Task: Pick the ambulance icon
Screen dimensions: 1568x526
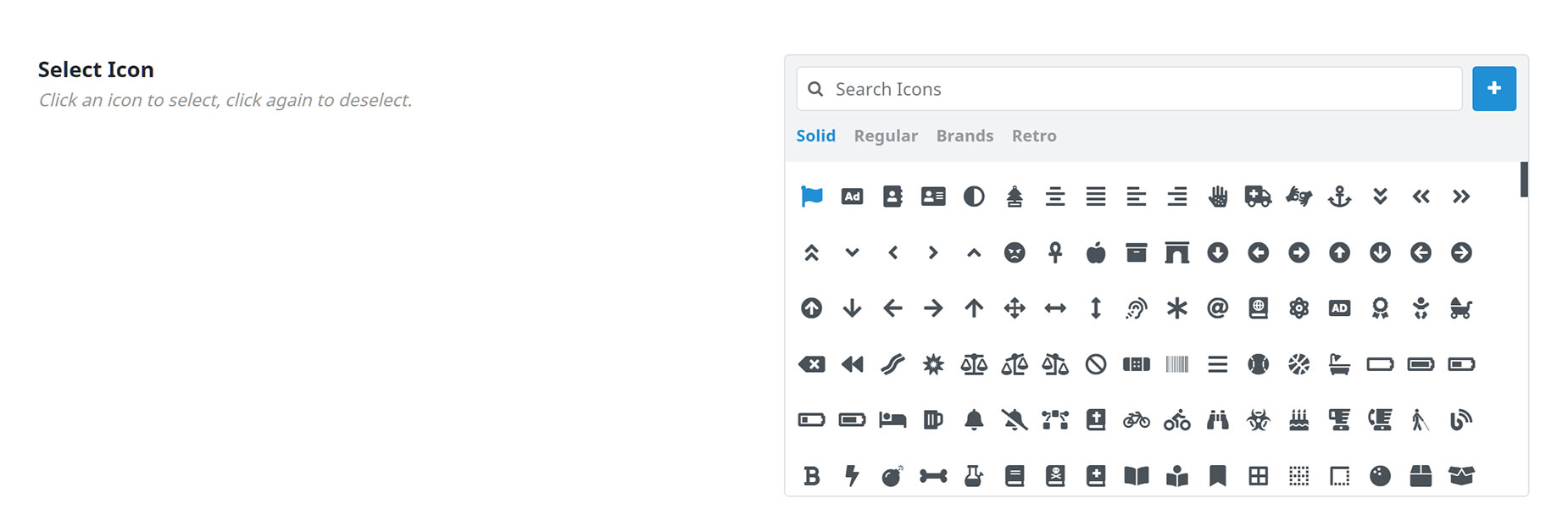Action: tap(1258, 197)
